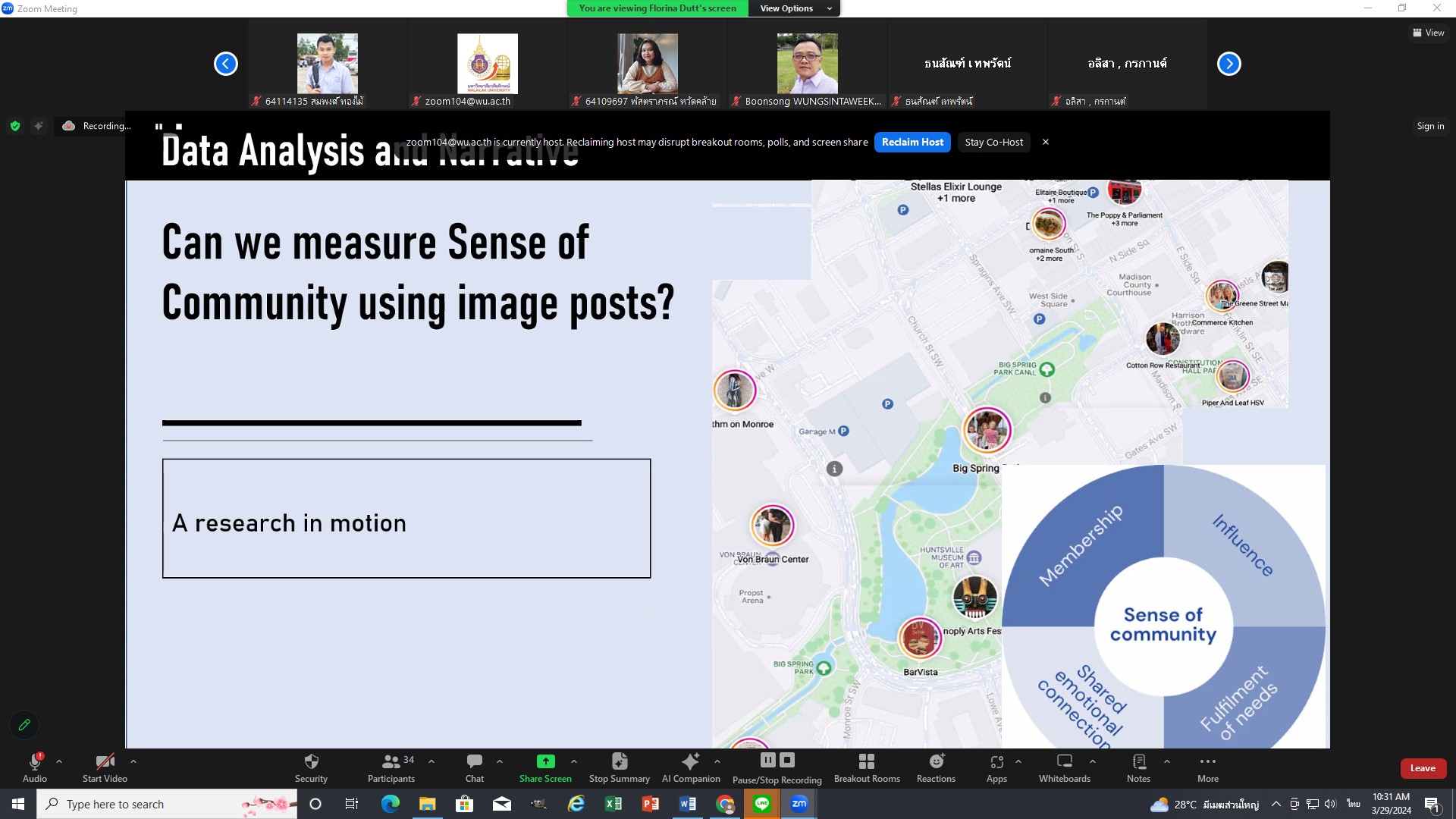Show next participants with right arrow

(1228, 64)
